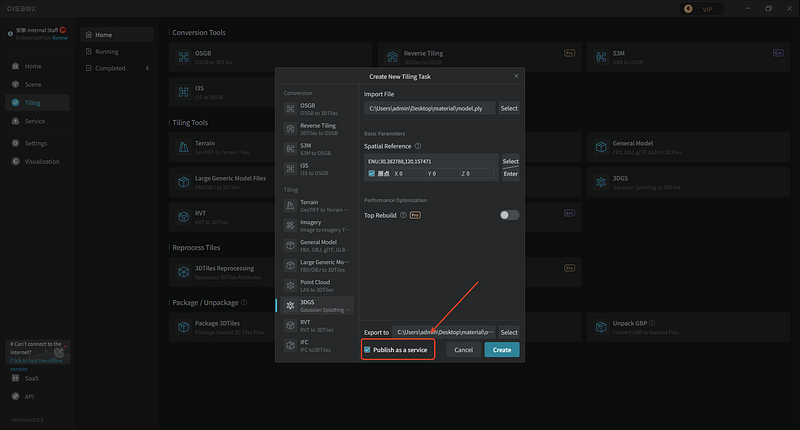Open the Unpack GBP card
The image size is (800, 430).
pos(688,327)
